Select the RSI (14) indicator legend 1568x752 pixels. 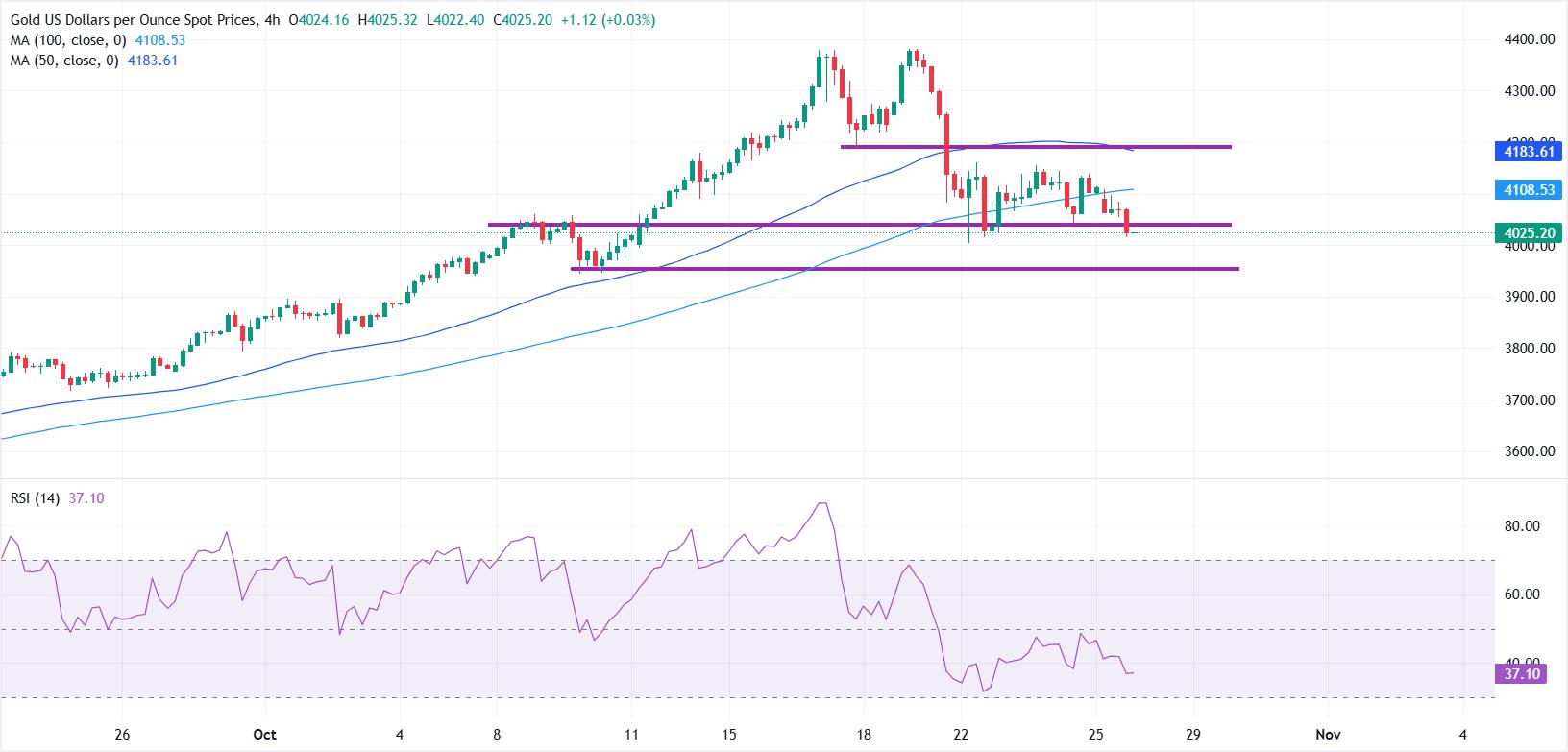click(x=36, y=497)
